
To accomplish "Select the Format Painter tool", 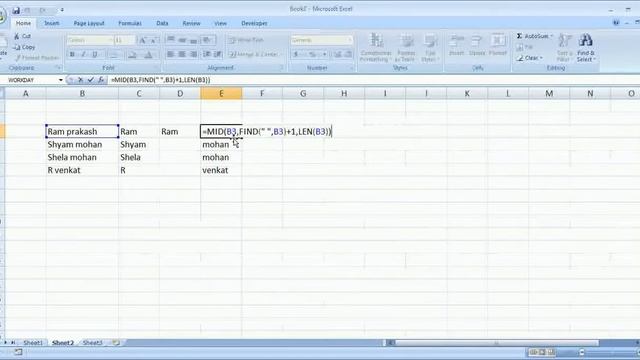I will coord(37,58).
